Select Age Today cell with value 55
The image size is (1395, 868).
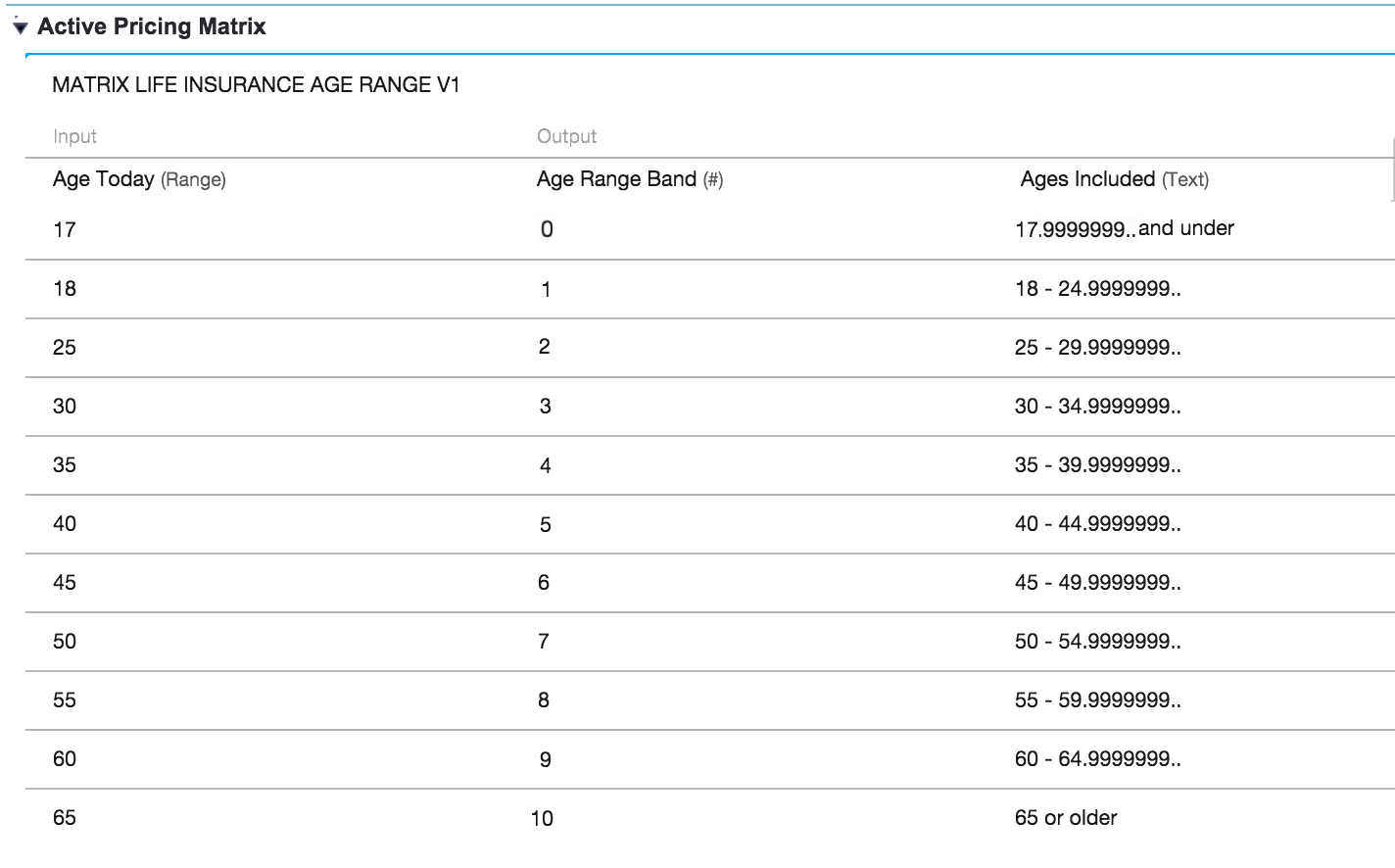tap(65, 700)
